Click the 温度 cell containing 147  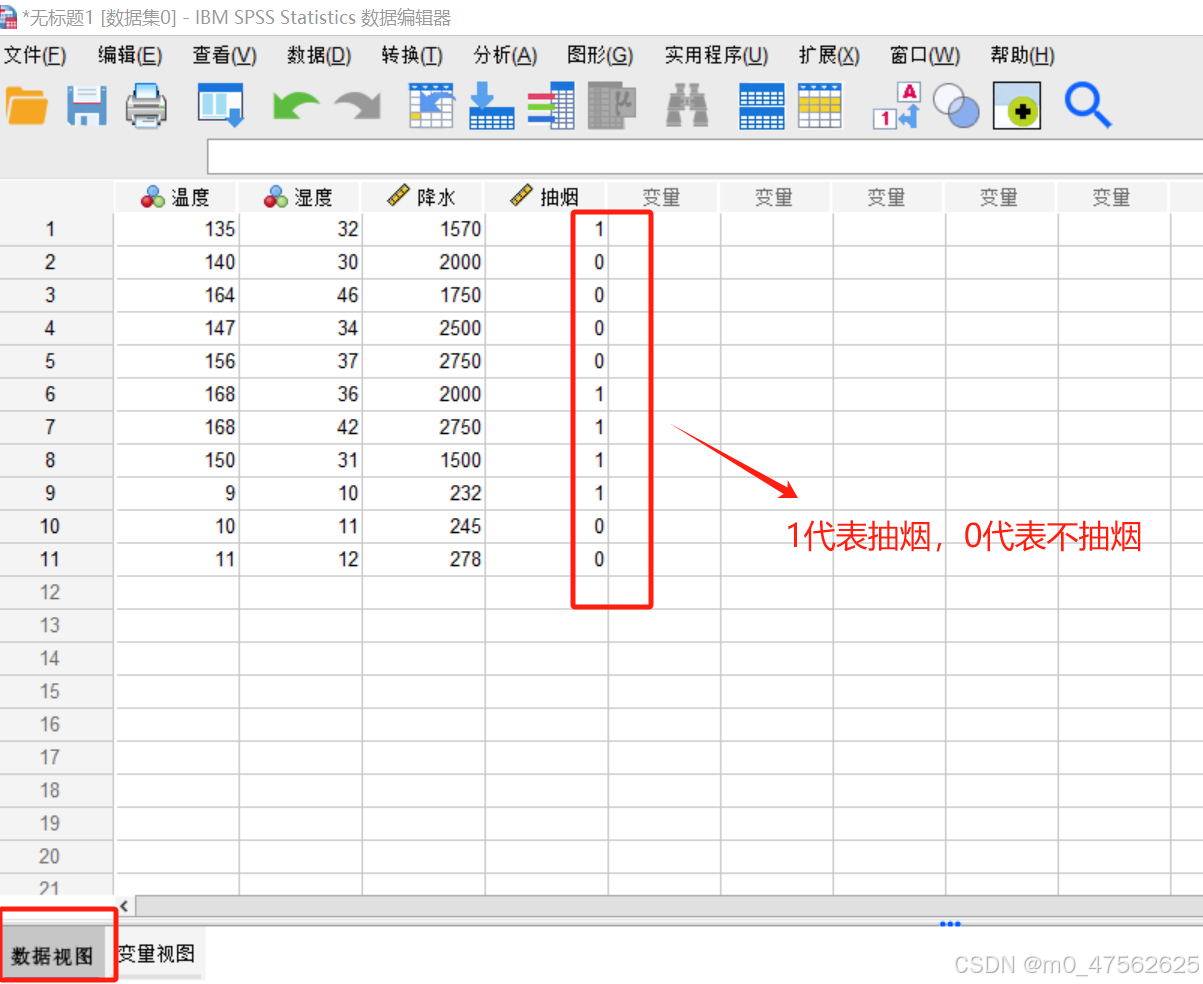pos(176,328)
